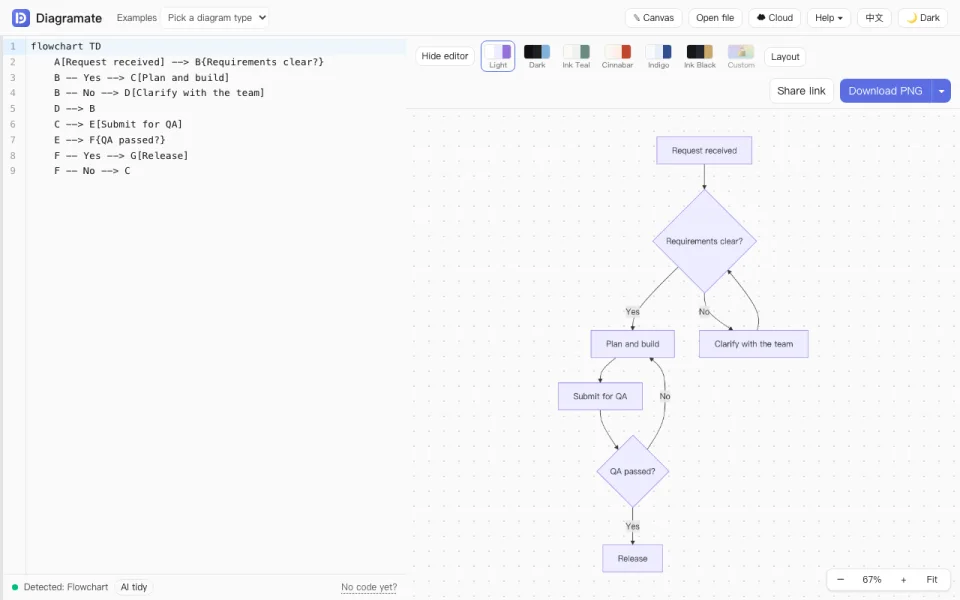Select the Ink Teal theme swatch
This screenshot has width=960, height=600.
coord(576,56)
